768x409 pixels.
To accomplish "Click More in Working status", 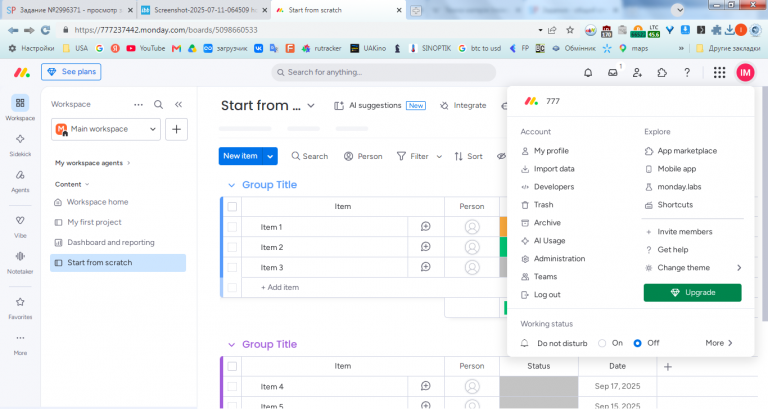I will [719, 343].
